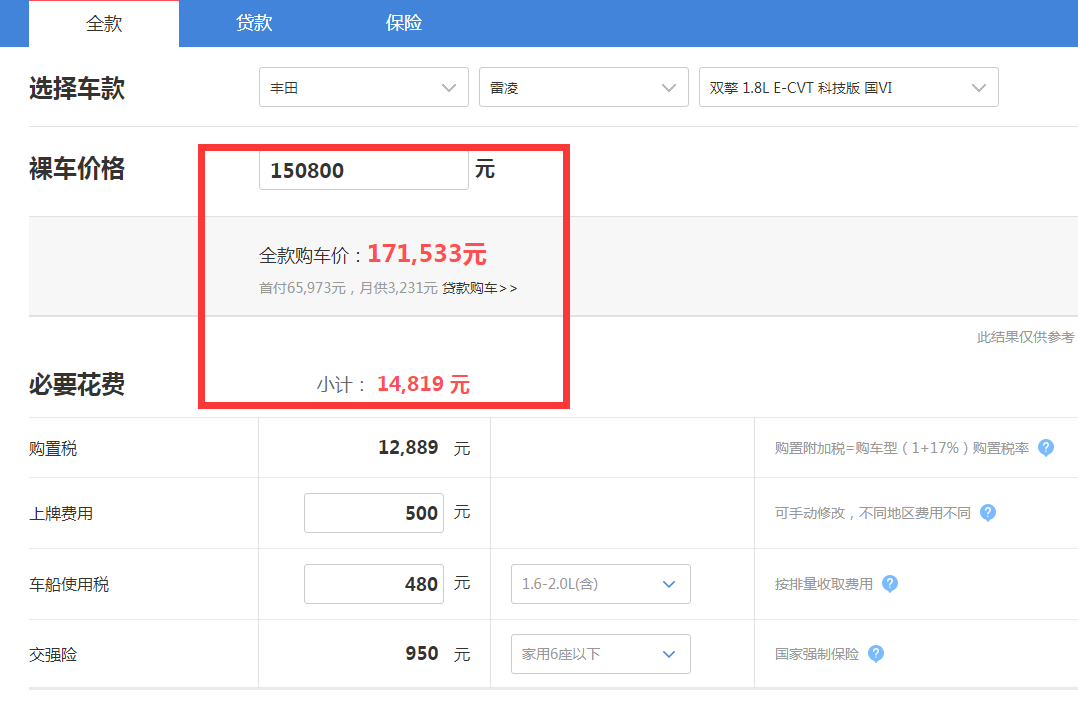Click the 购置附加税 formula description

coord(901,448)
